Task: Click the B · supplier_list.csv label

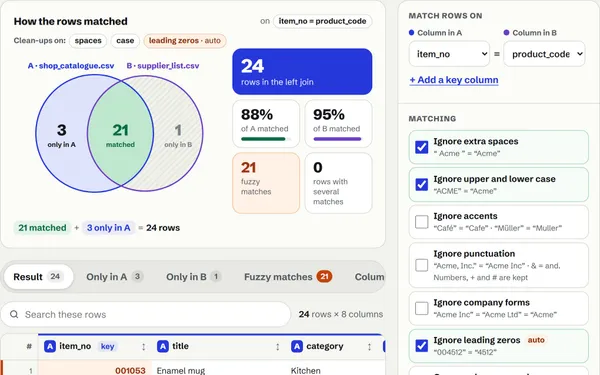Action: click(x=163, y=66)
